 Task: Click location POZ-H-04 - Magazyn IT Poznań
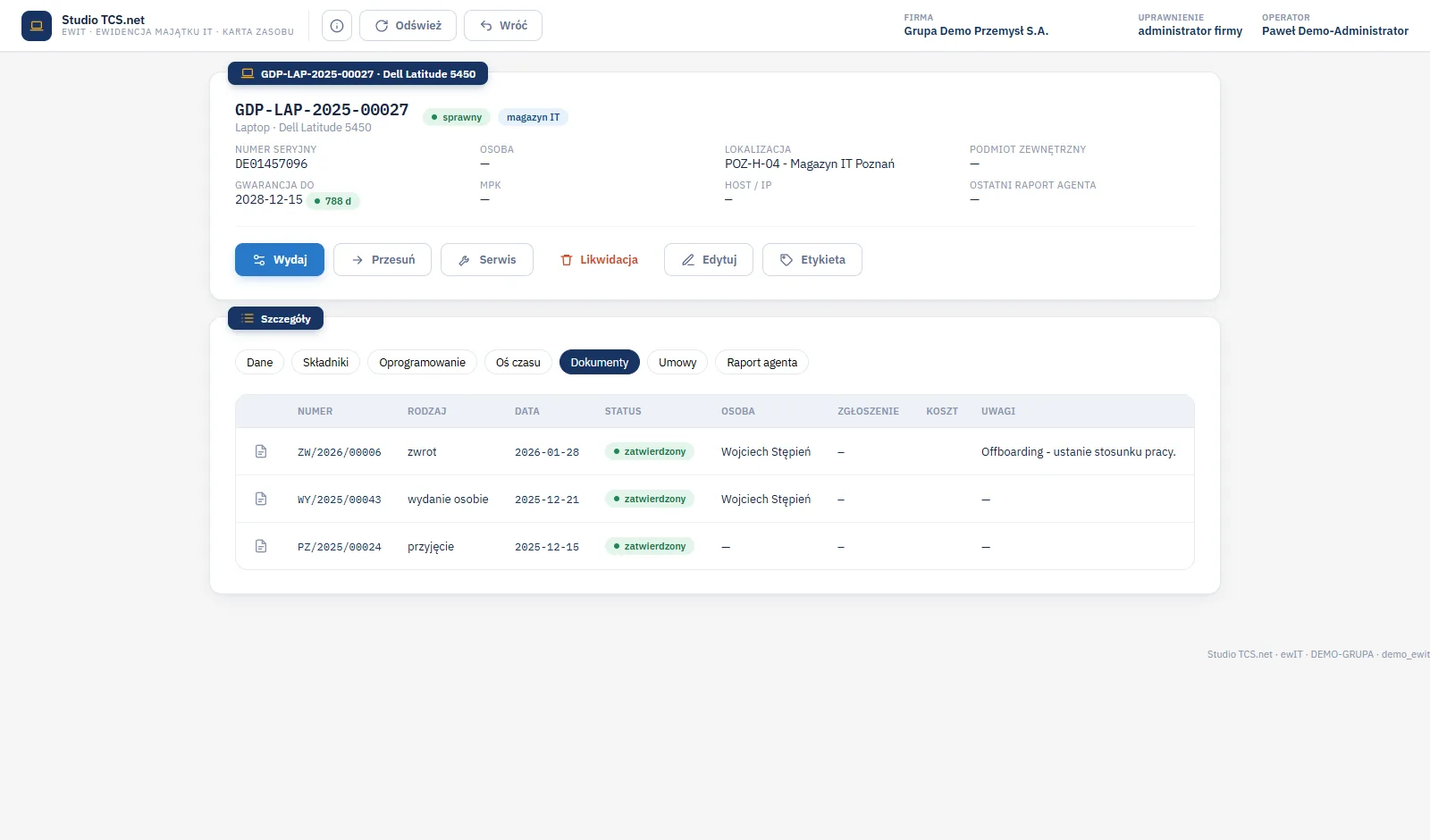point(810,164)
